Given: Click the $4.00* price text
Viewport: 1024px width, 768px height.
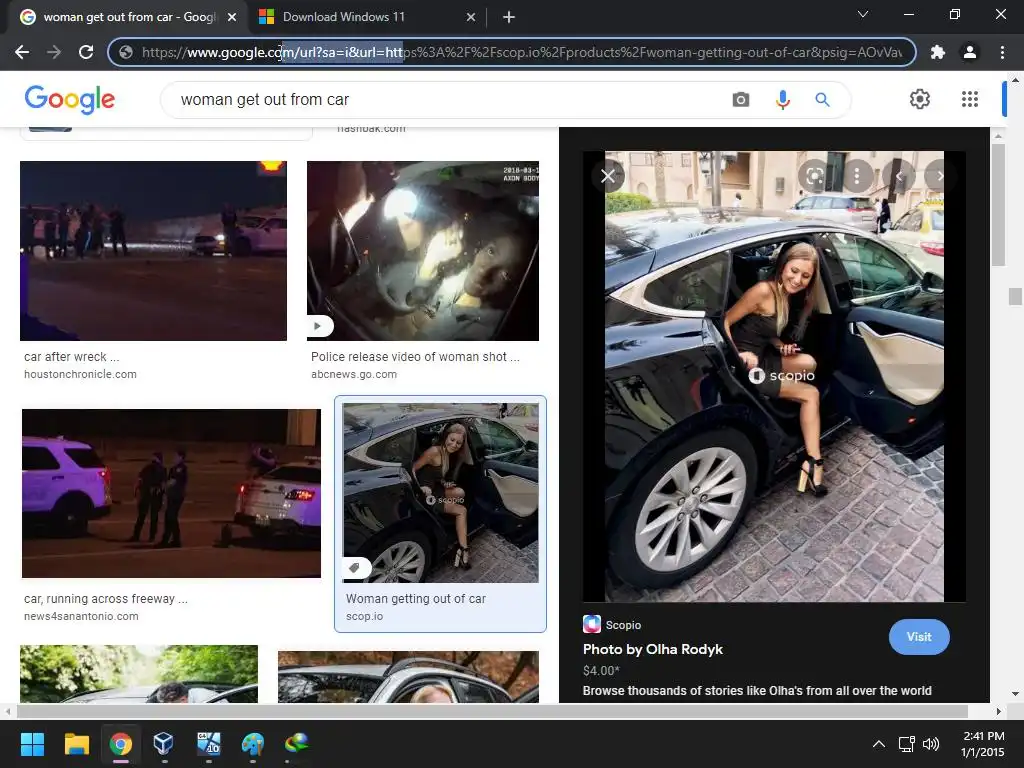Looking at the screenshot, I should 601,671.
